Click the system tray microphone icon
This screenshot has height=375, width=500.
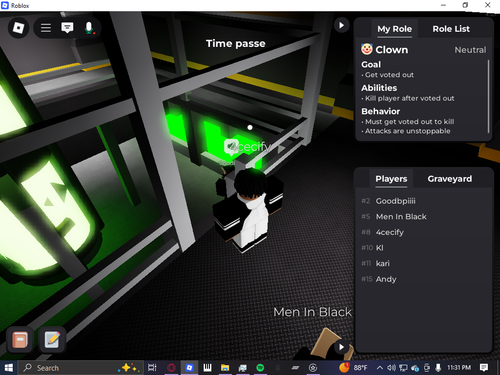pyautogui.click(x=438, y=368)
